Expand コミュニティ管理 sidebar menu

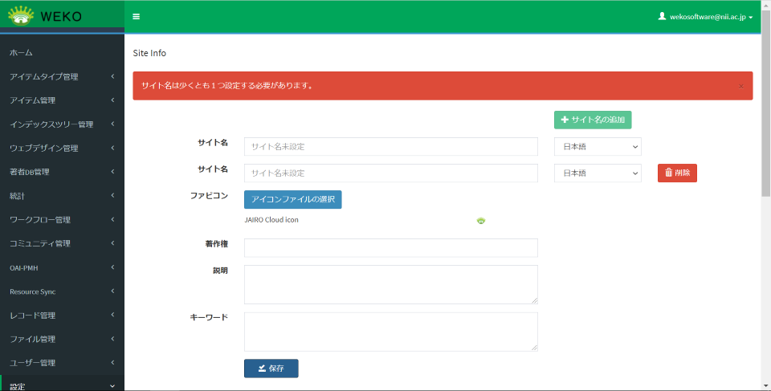tap(62, 243)
